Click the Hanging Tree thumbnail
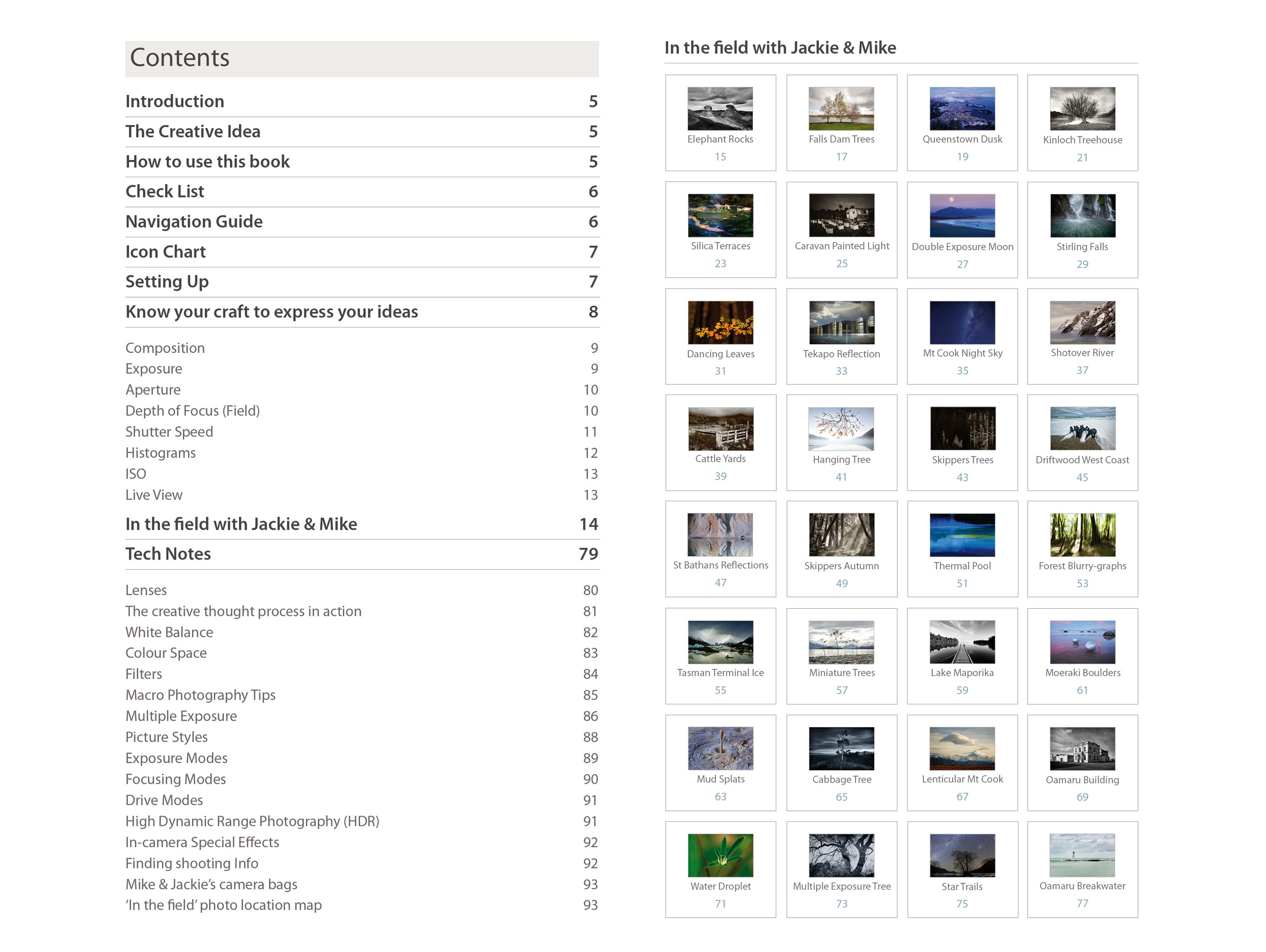Screen dimensions: 1266x952 841,429
